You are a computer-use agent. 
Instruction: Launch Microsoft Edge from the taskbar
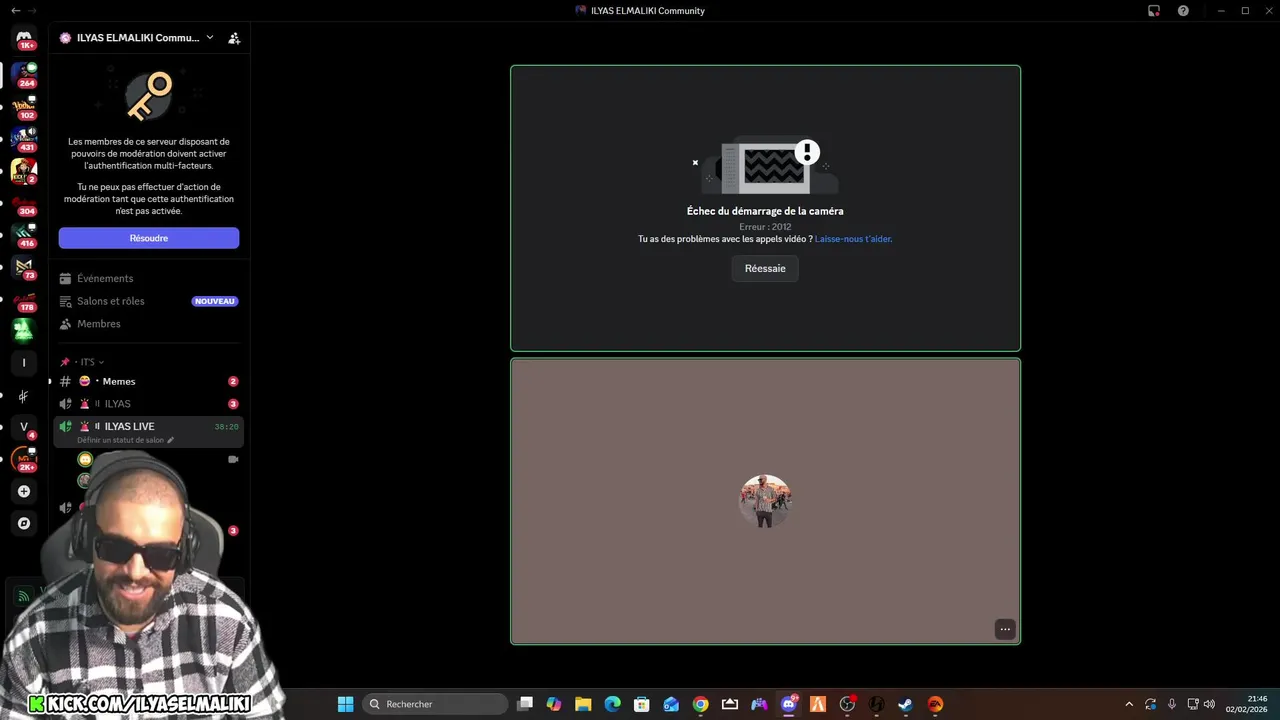click(612, 704)
